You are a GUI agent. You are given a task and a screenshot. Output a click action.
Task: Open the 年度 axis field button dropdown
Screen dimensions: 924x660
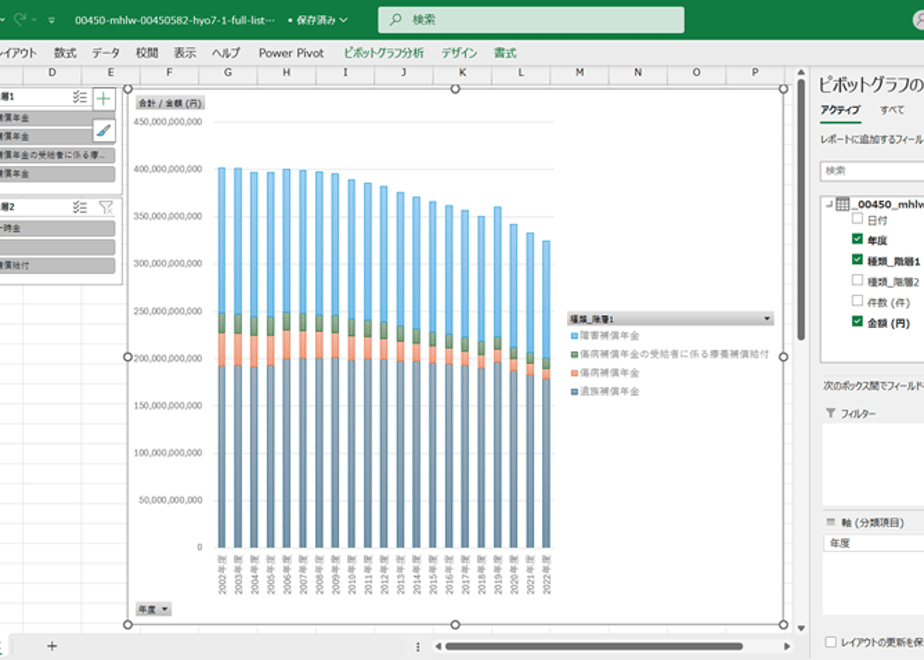164,609
